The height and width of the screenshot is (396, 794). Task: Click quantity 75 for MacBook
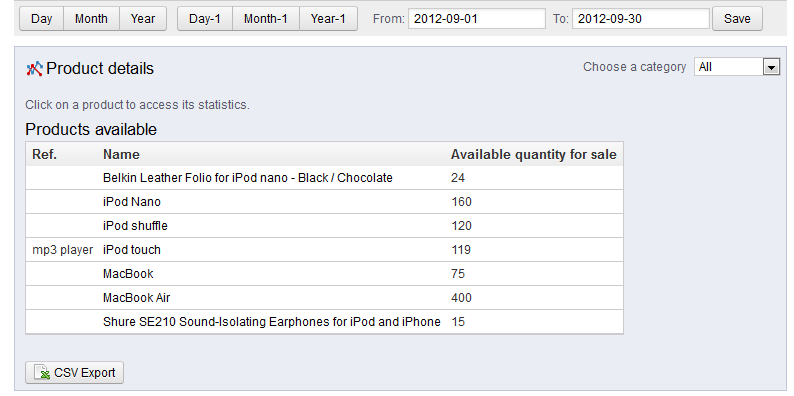coord(458,273)
